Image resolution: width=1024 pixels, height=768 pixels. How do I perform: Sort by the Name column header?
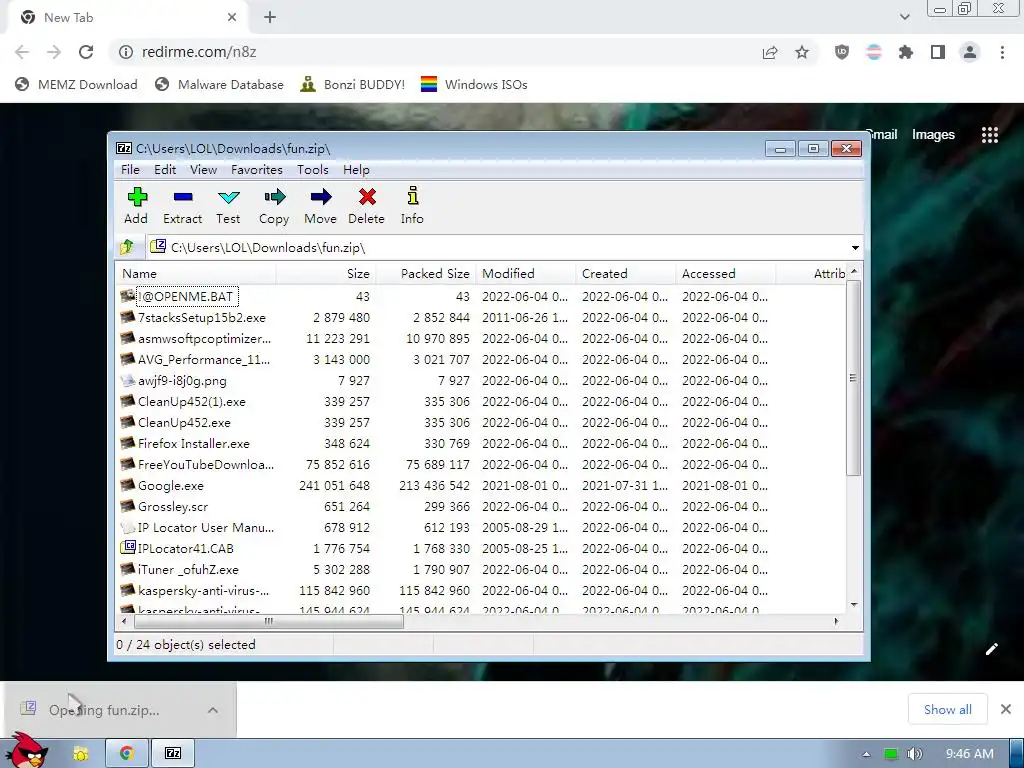(196, 274)
